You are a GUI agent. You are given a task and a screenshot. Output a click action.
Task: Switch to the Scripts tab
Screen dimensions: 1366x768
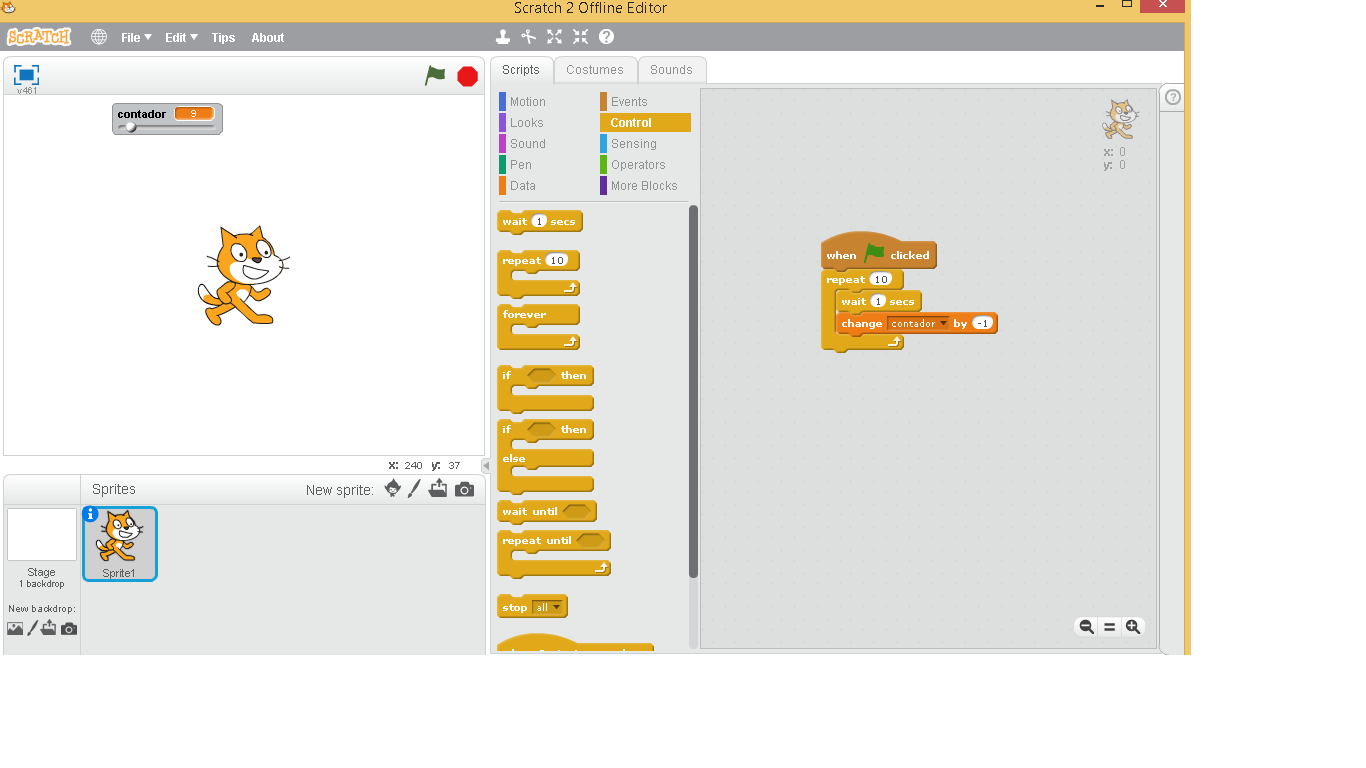(520, 70)
